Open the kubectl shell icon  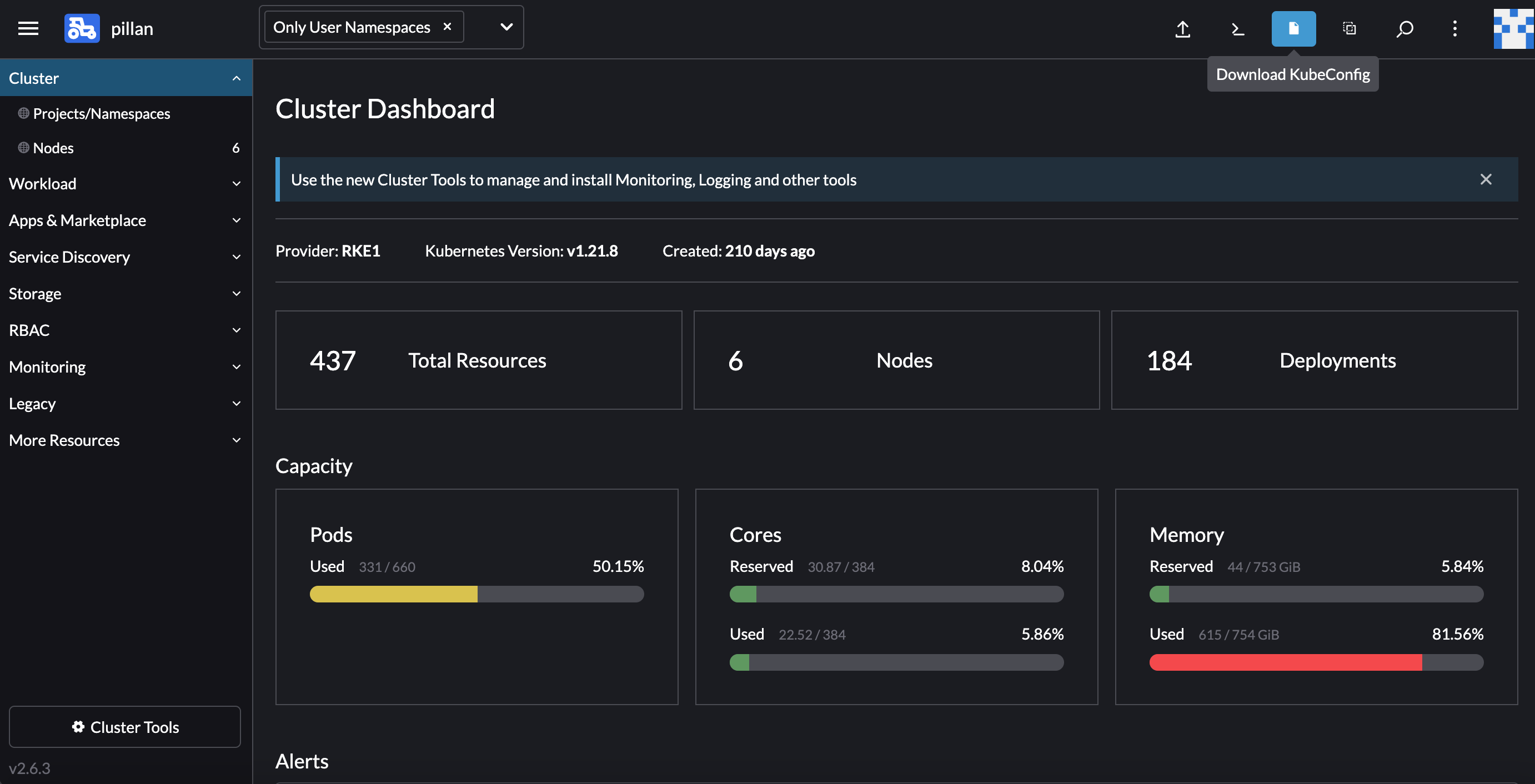1238,29
